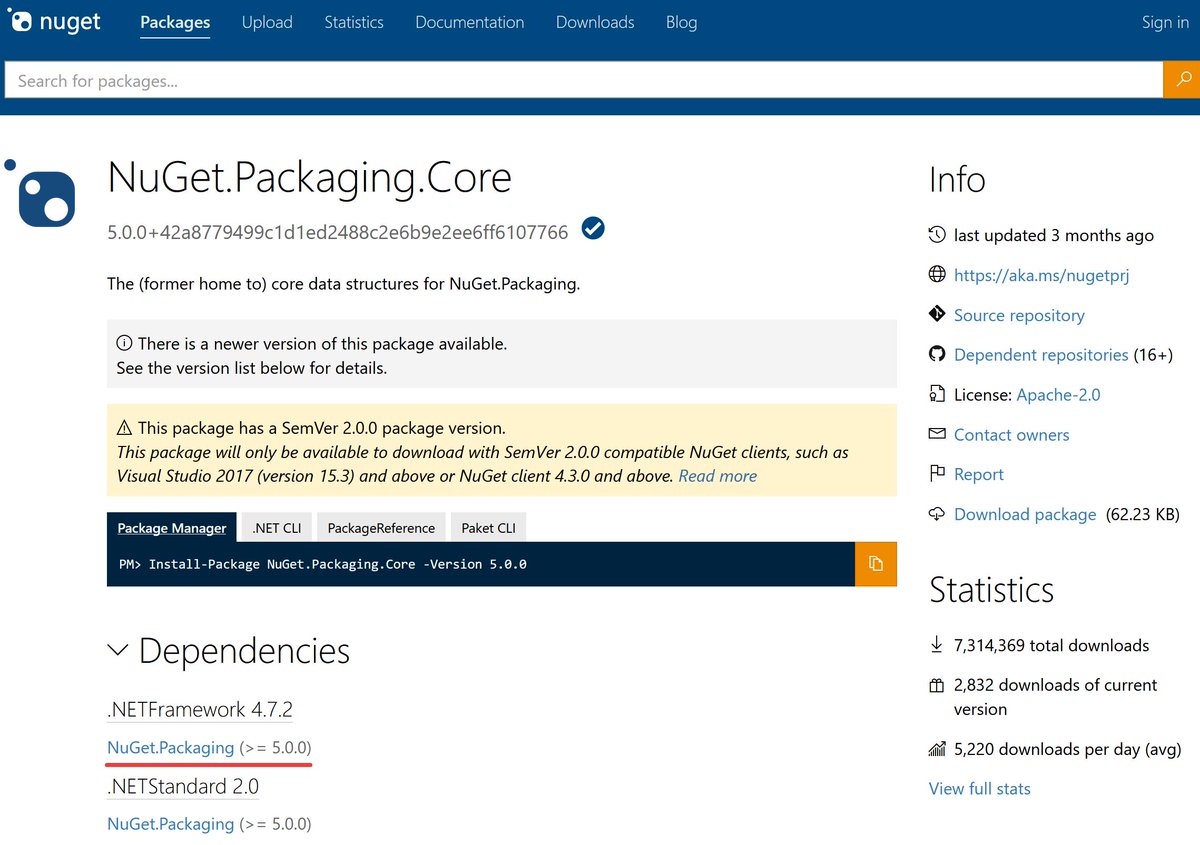The height and width of the screenshot is (845, 1200).
Task: Click the cloud download icon
Action: (937, 514)
